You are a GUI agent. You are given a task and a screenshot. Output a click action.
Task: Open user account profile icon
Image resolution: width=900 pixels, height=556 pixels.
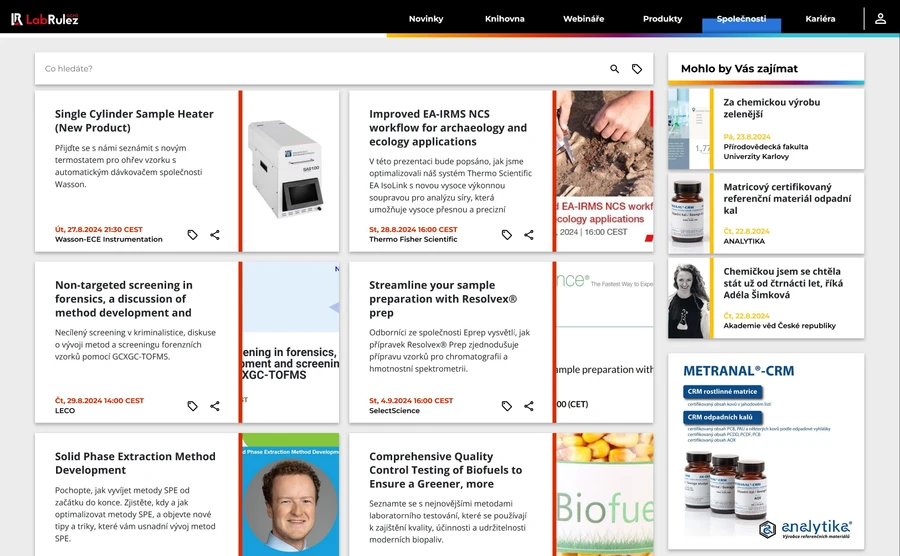(880, 19)
